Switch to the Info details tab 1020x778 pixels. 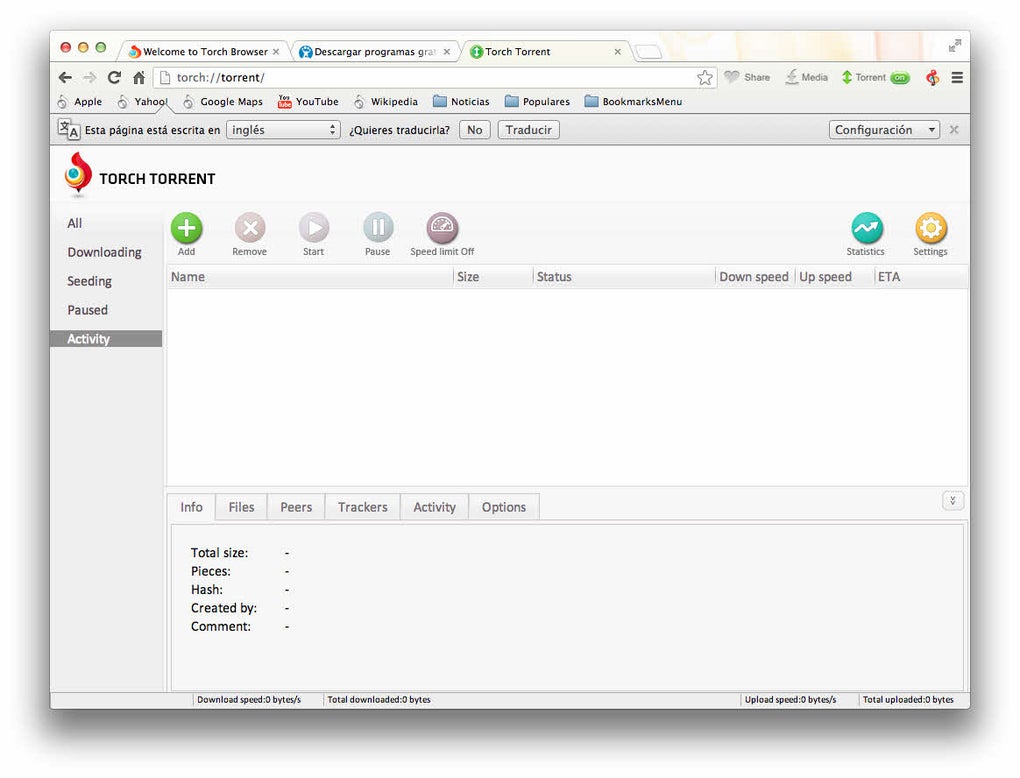coord(191,507)
